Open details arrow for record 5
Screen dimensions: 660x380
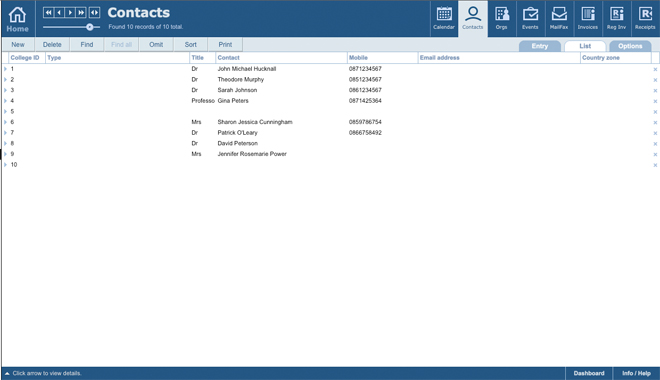point(5,112)
